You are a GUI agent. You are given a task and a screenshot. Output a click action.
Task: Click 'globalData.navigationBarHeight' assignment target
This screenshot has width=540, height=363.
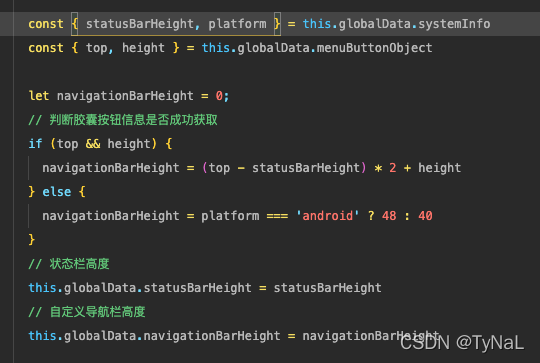click(172, 336)
